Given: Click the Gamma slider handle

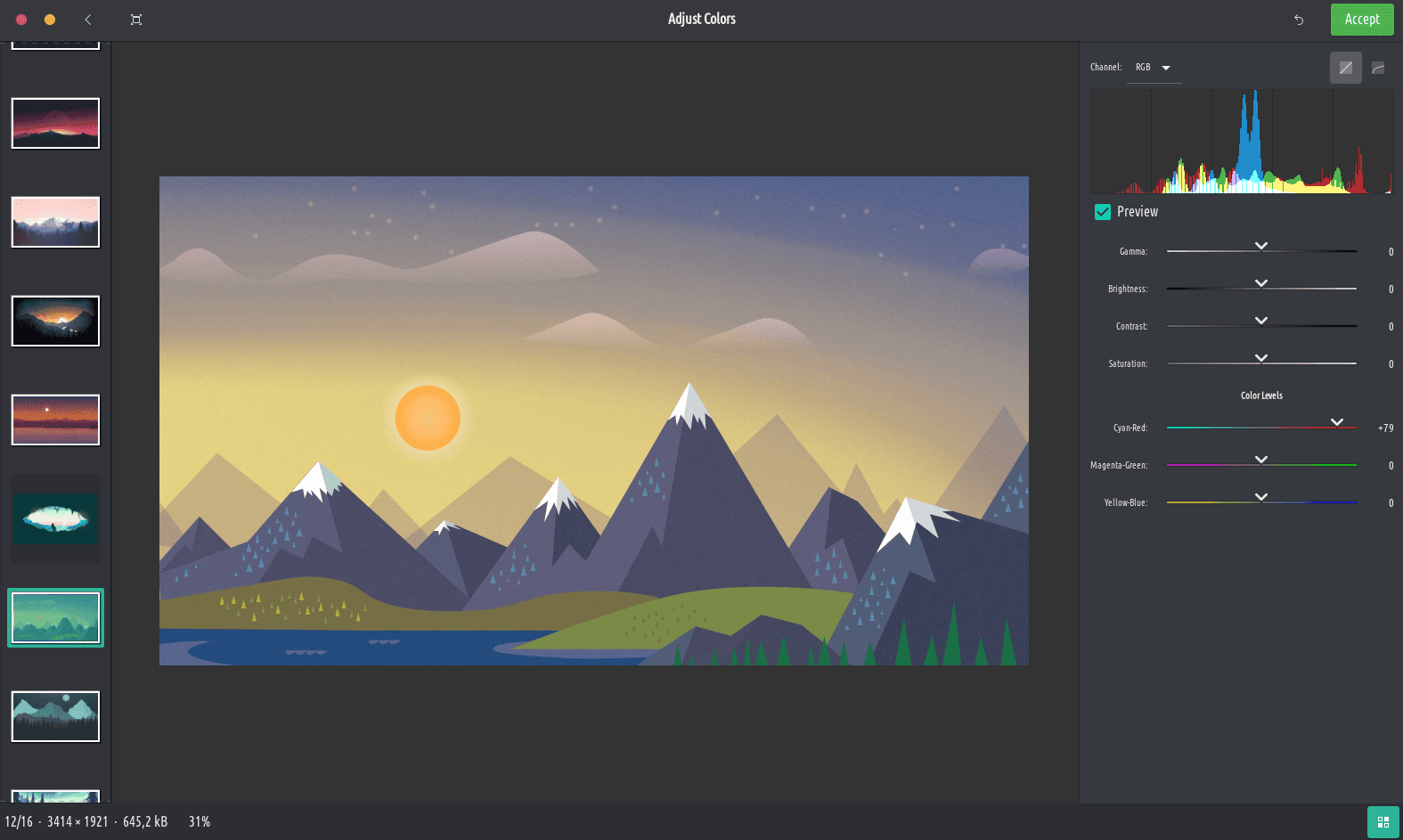Looking at the screenshot, I should (1261, 247).
